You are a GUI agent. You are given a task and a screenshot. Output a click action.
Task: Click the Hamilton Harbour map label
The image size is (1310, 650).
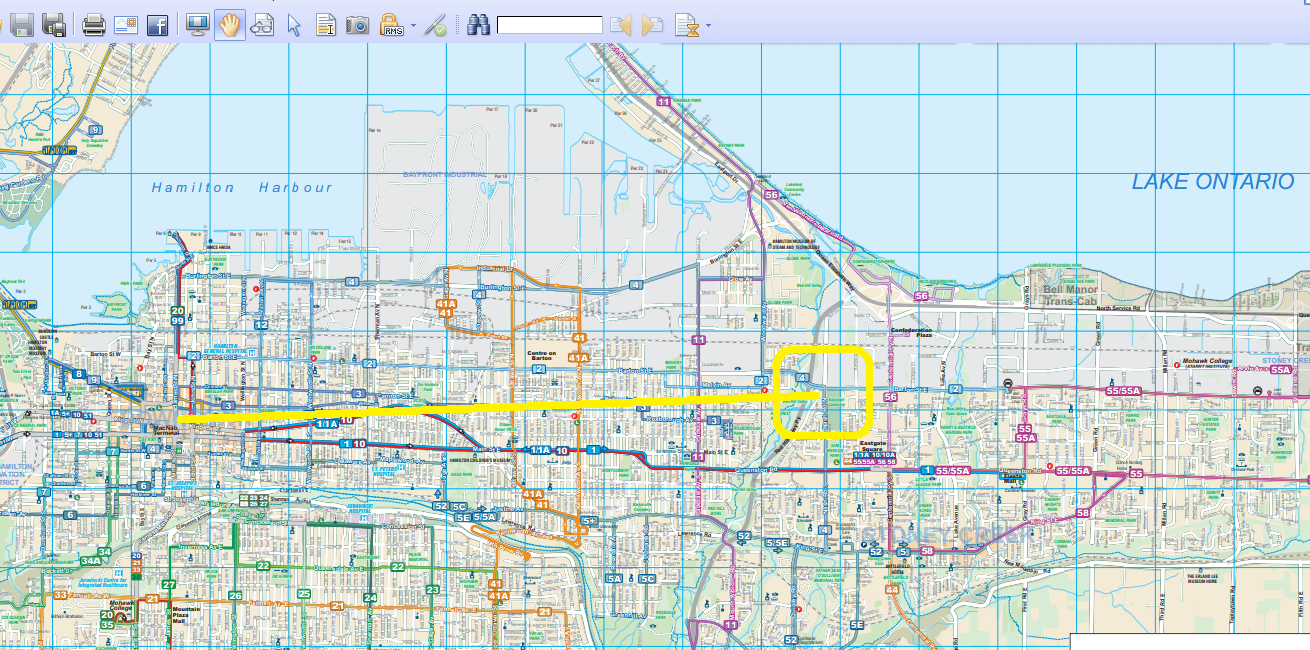(241, 187)
